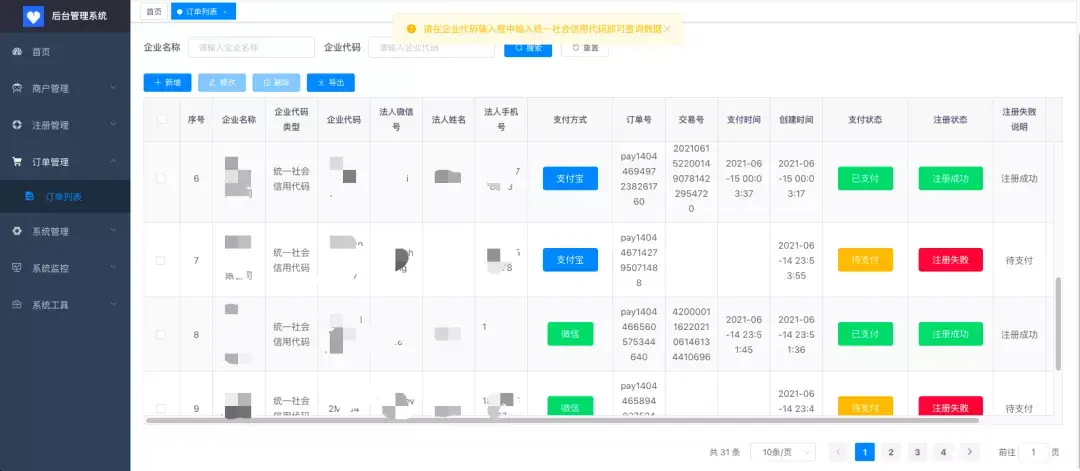1080x471 pixels.
Task: Go to page 4
Action: point(943,452)
